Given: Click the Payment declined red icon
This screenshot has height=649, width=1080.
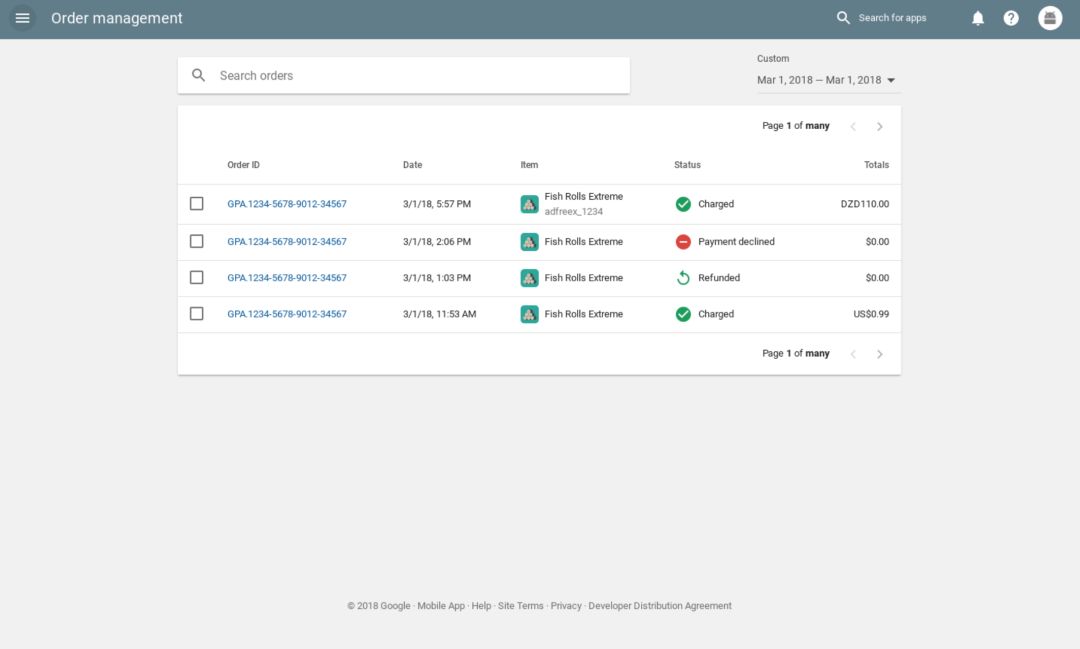Looking at the screenshot, I should pyautogui.click(x=683, y=242).
